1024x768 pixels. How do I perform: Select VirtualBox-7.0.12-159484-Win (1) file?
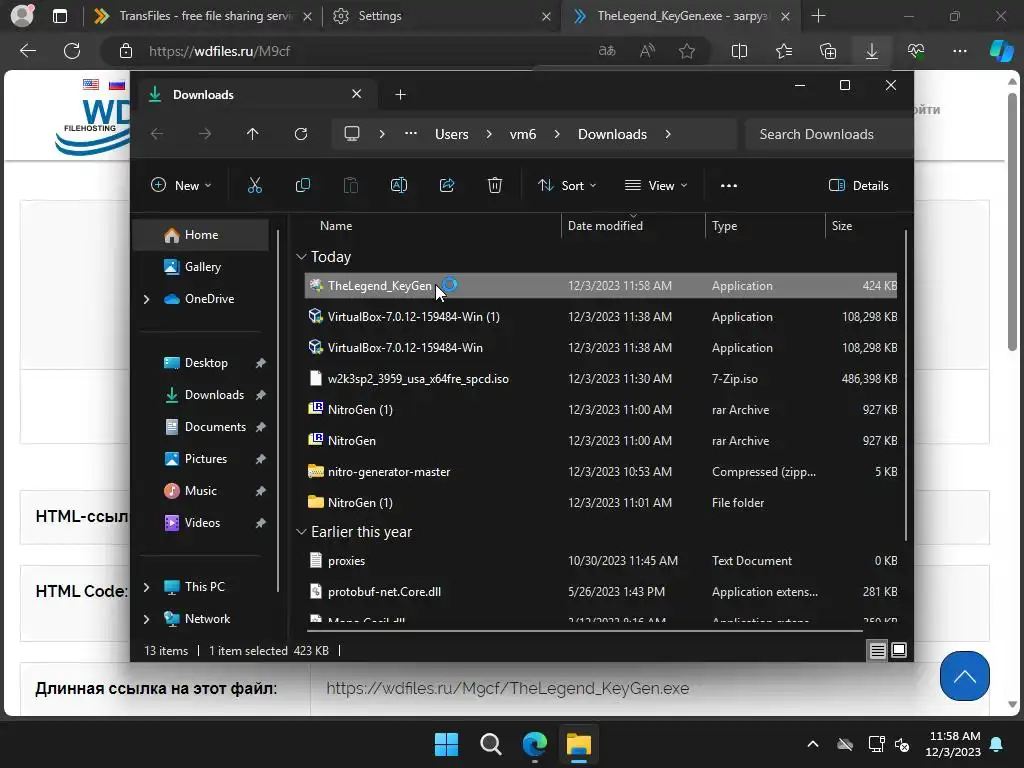(601, 317)
